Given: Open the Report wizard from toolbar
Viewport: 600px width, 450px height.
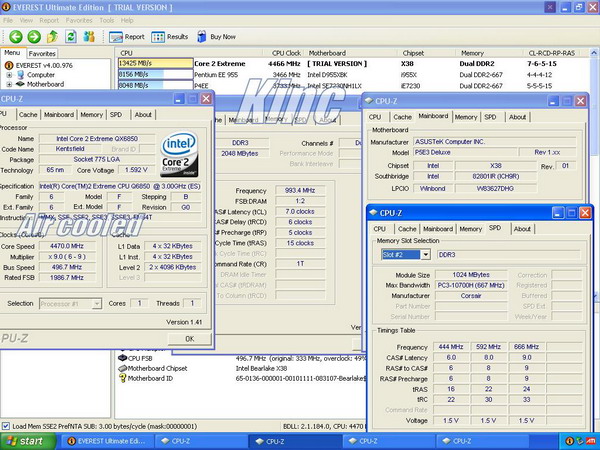Looking at the screenshot, I should pos(126,36).
